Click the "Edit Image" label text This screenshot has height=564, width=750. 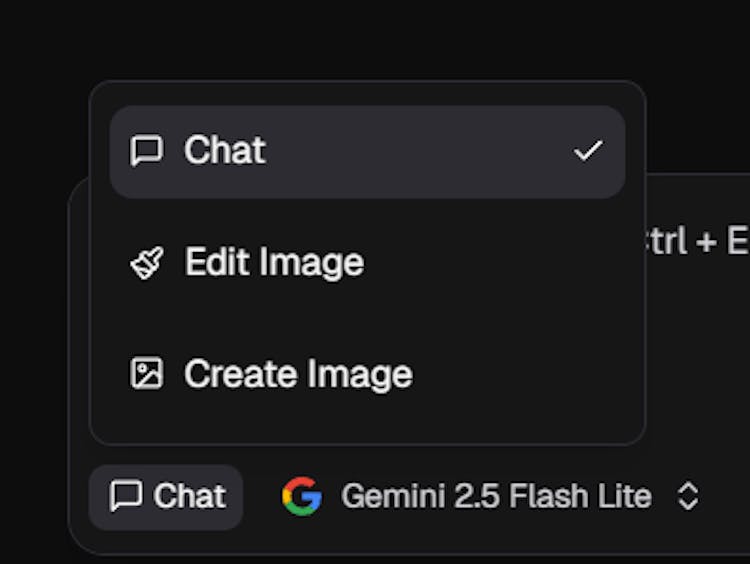pos(274,263)
